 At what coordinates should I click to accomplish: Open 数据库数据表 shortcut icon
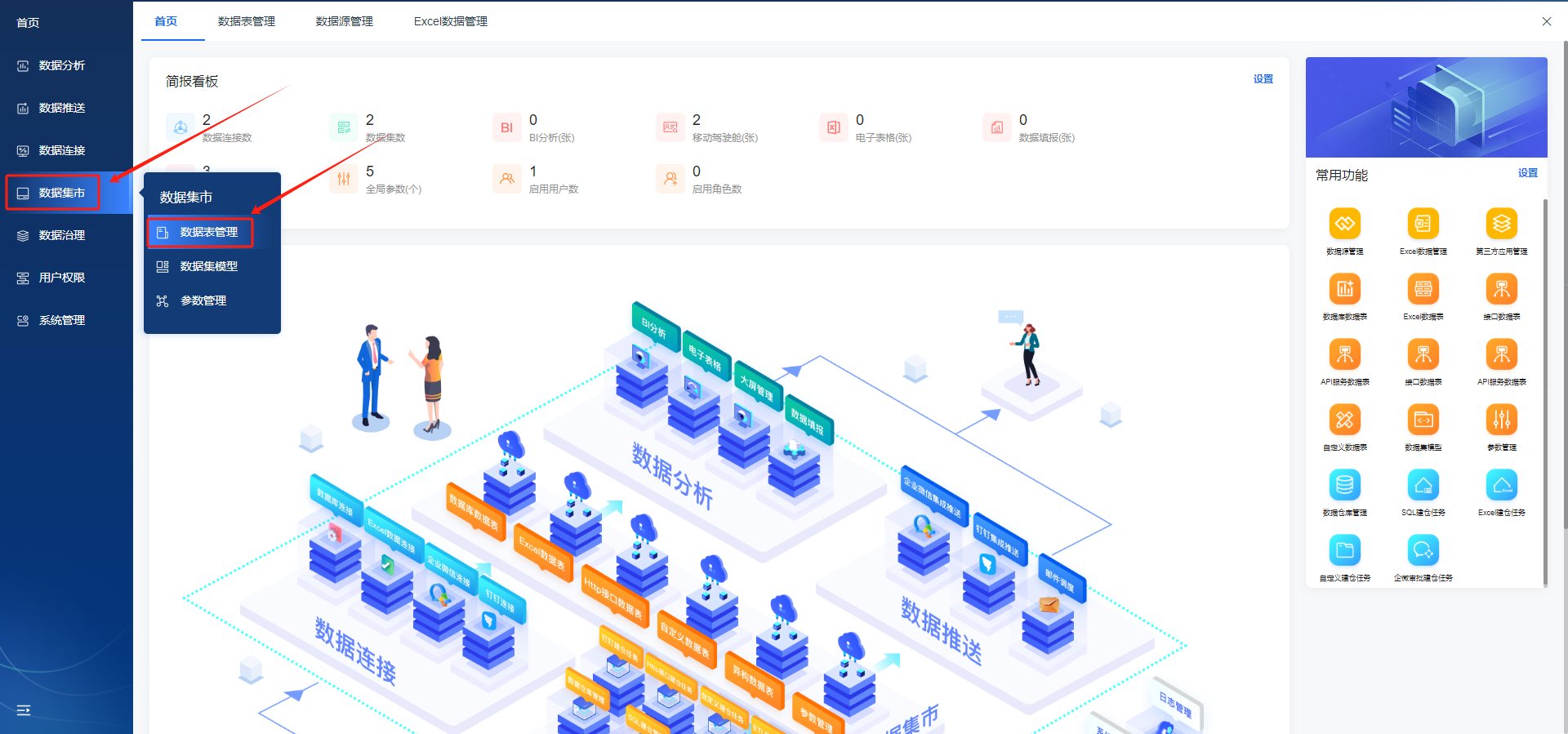pyautogui.click(x=1344, y=289)
